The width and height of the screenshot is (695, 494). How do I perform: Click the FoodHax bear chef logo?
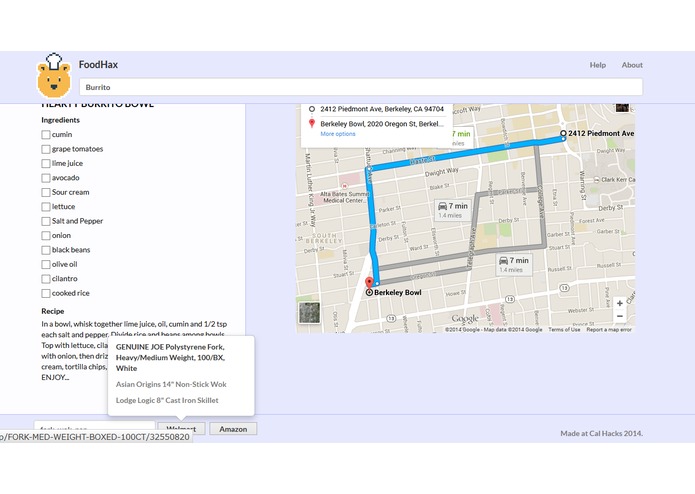click(54, 75)
